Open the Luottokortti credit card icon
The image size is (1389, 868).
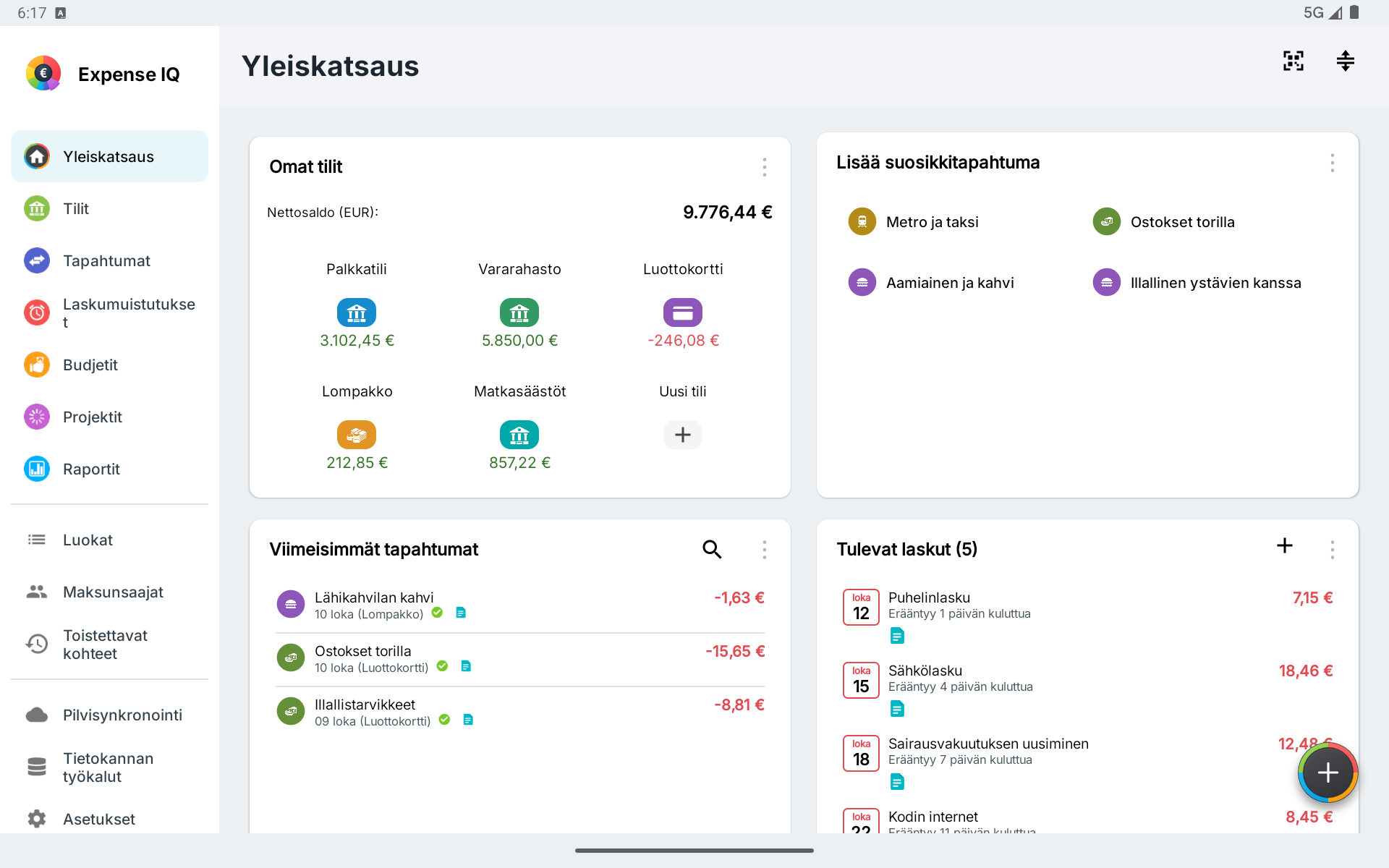click(x=683, y=312)
